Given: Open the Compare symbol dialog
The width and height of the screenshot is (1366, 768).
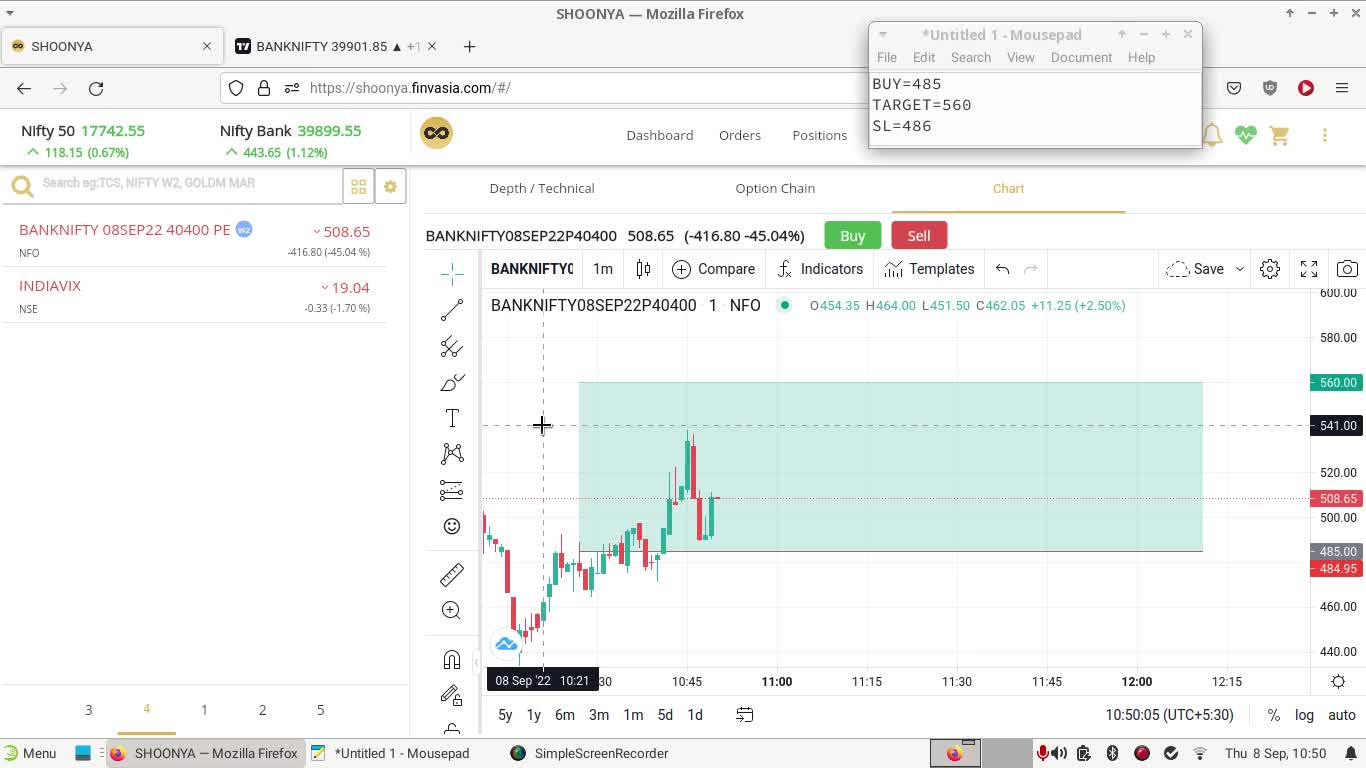Looking at the screenshot, I should point(713,269).
